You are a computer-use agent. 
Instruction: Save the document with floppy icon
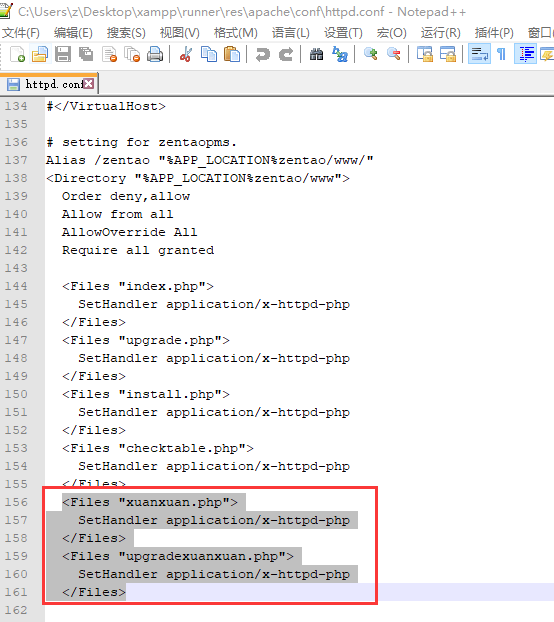click(x=63, y=54)
